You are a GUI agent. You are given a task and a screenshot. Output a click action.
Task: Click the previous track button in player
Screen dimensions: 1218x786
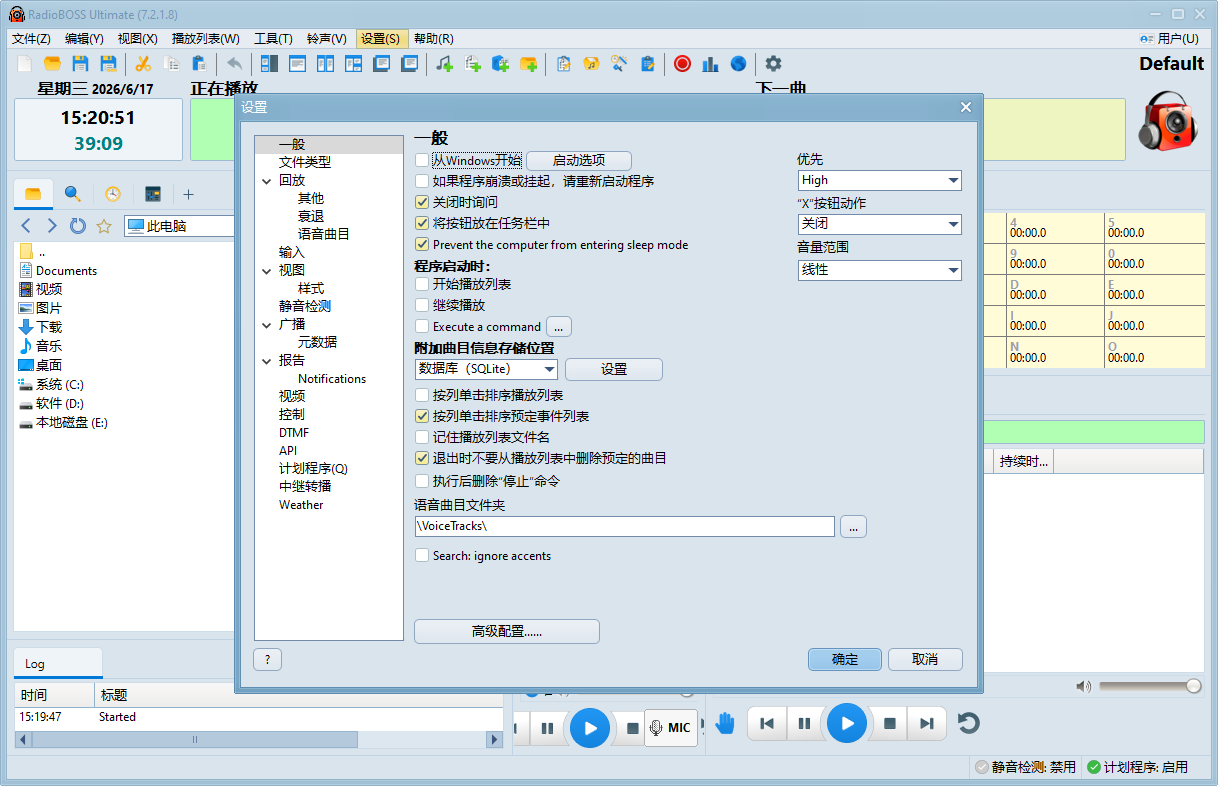pos(767,723)
